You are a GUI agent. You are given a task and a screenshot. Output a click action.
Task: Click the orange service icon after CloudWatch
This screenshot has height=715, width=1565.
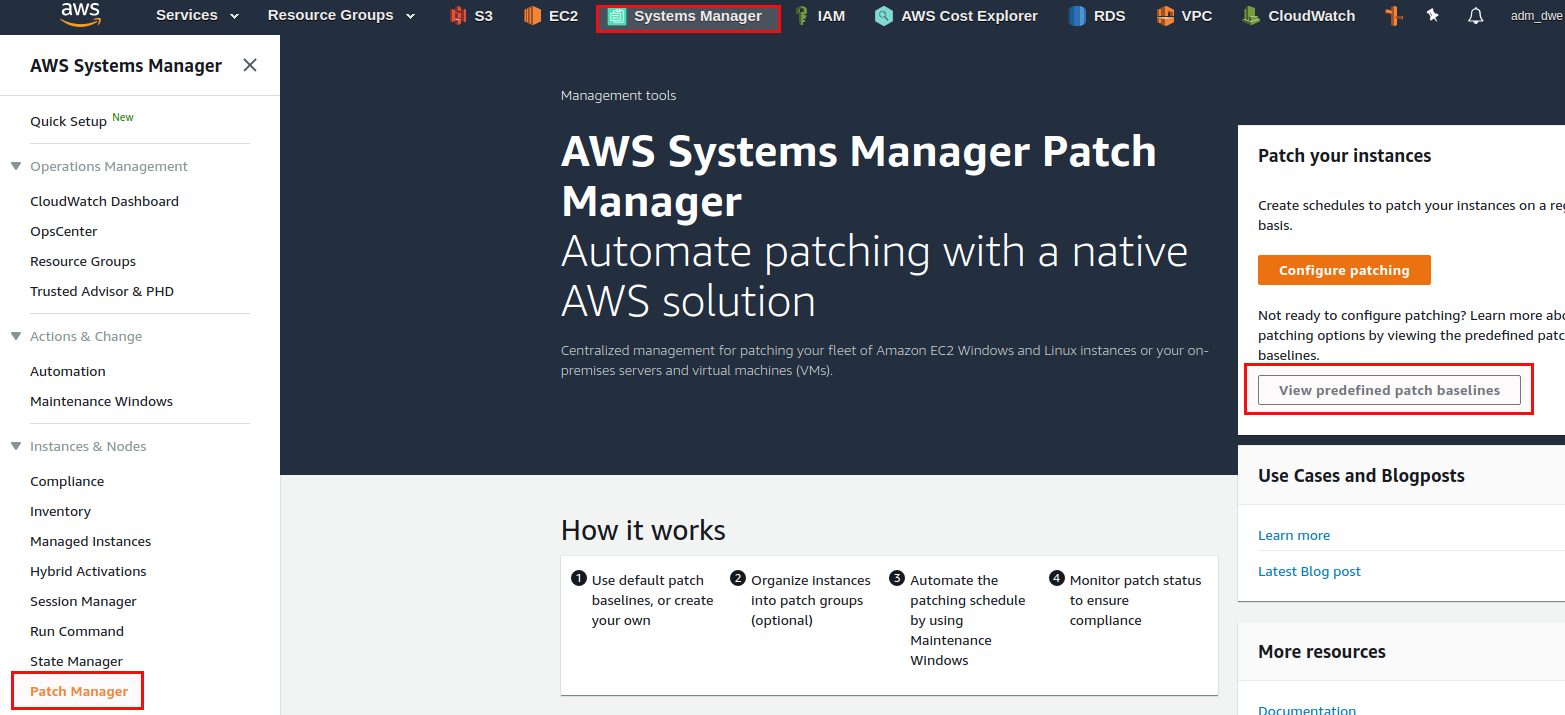(1394, 16)
